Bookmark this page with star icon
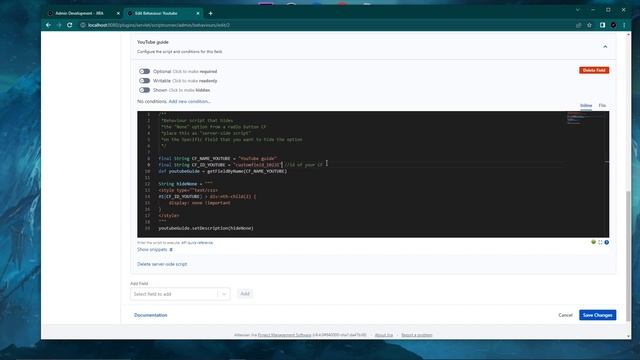640x360 pixels. (x=589, y=25)
